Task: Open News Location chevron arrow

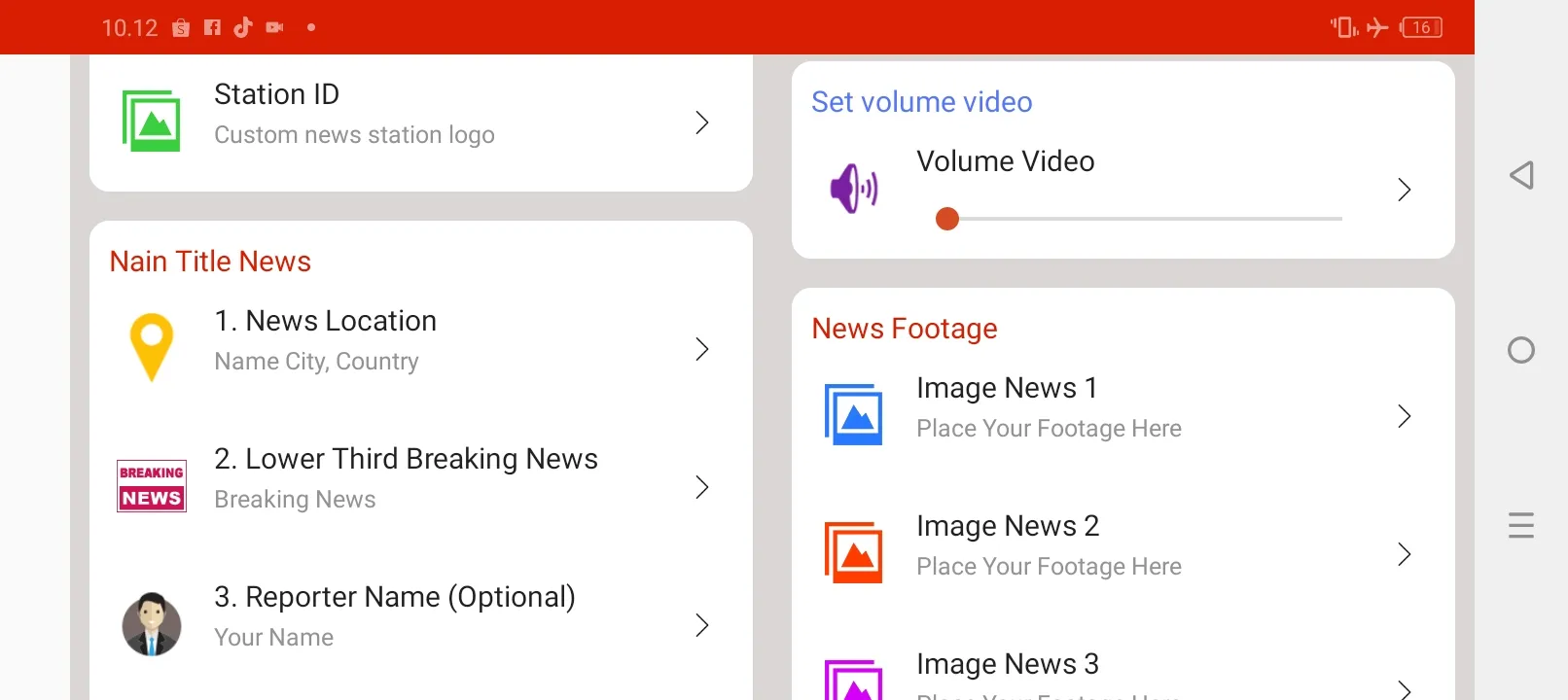Action: pos(702,349)
